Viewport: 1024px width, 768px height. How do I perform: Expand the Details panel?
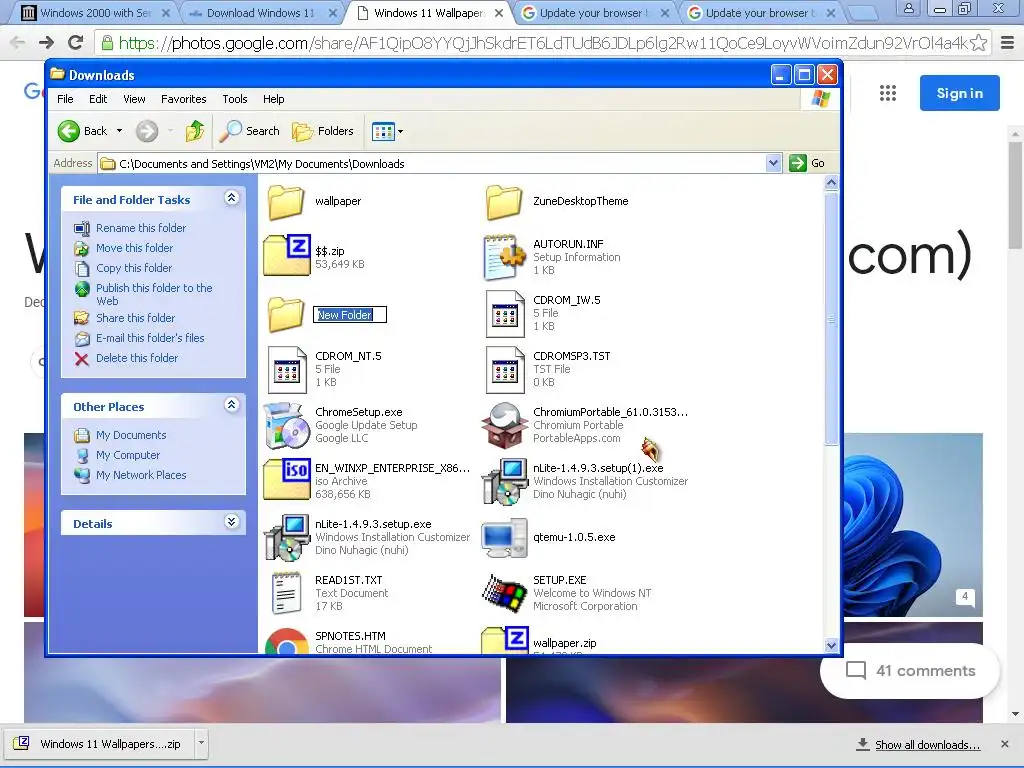[231, 522]
